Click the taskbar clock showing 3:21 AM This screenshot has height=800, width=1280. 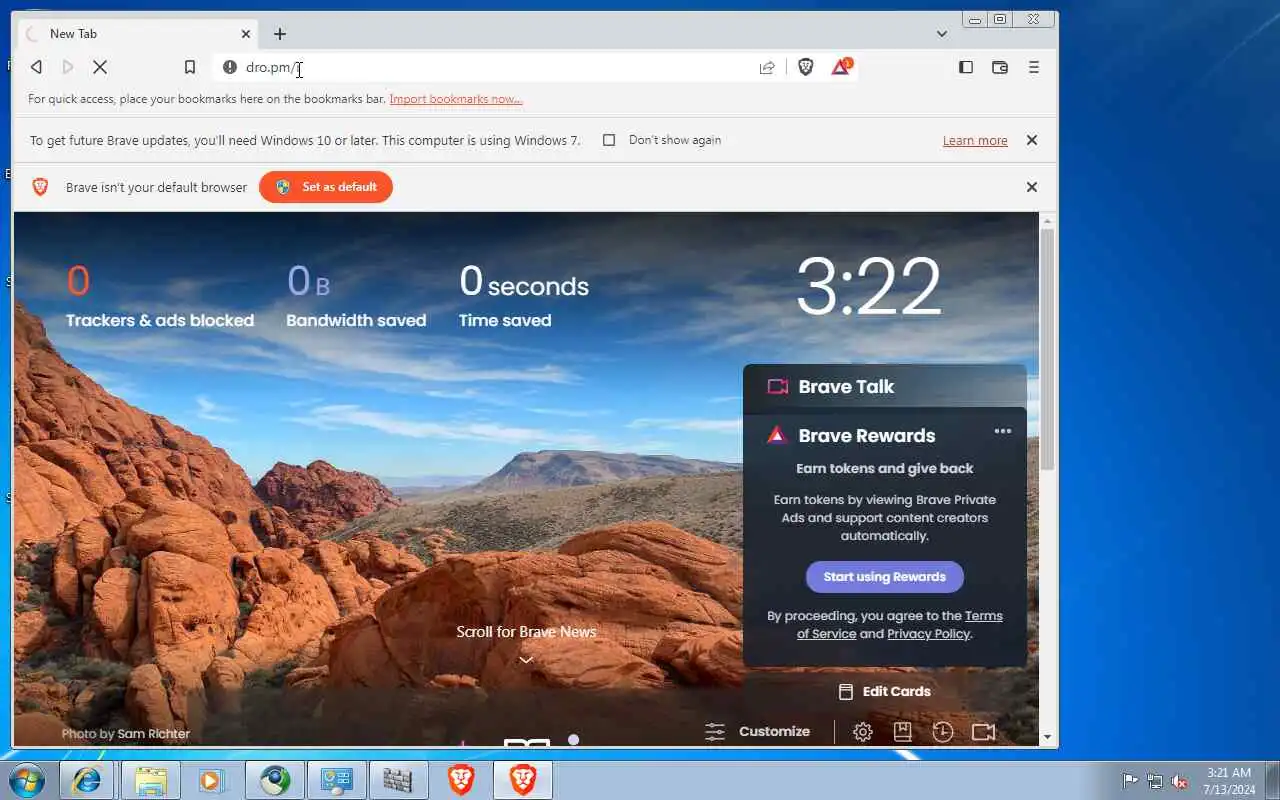1229,781
